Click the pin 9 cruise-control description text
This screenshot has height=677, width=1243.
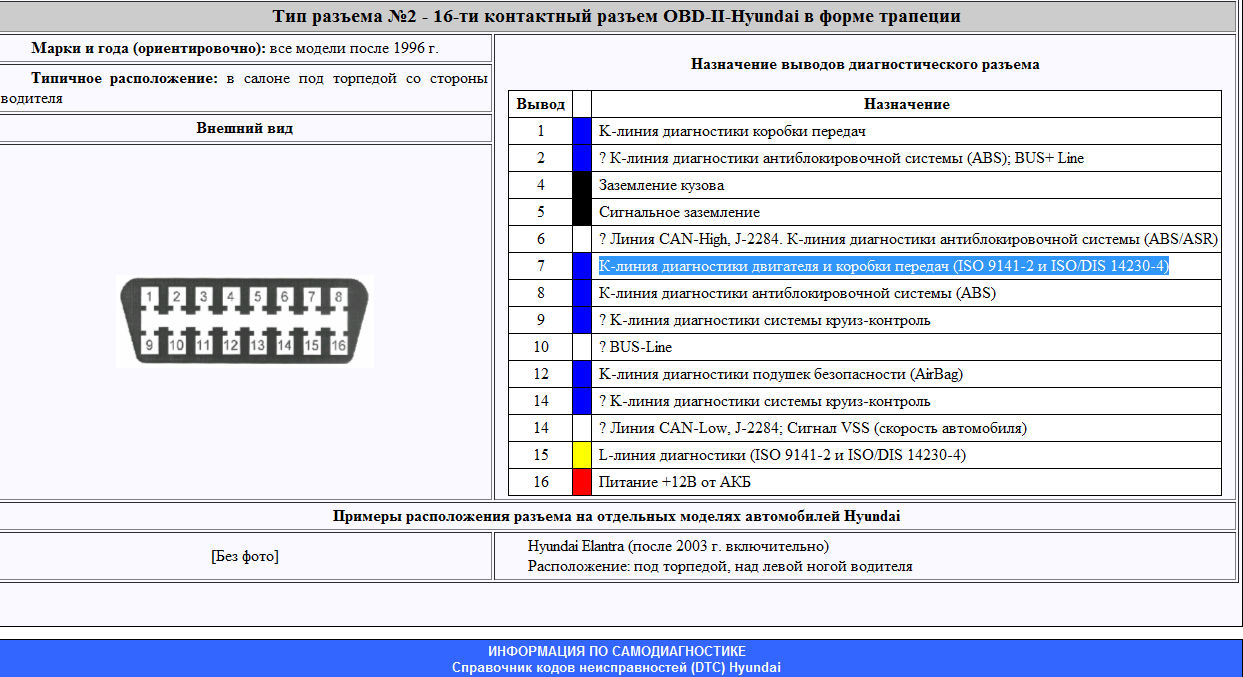pos(765,320)
